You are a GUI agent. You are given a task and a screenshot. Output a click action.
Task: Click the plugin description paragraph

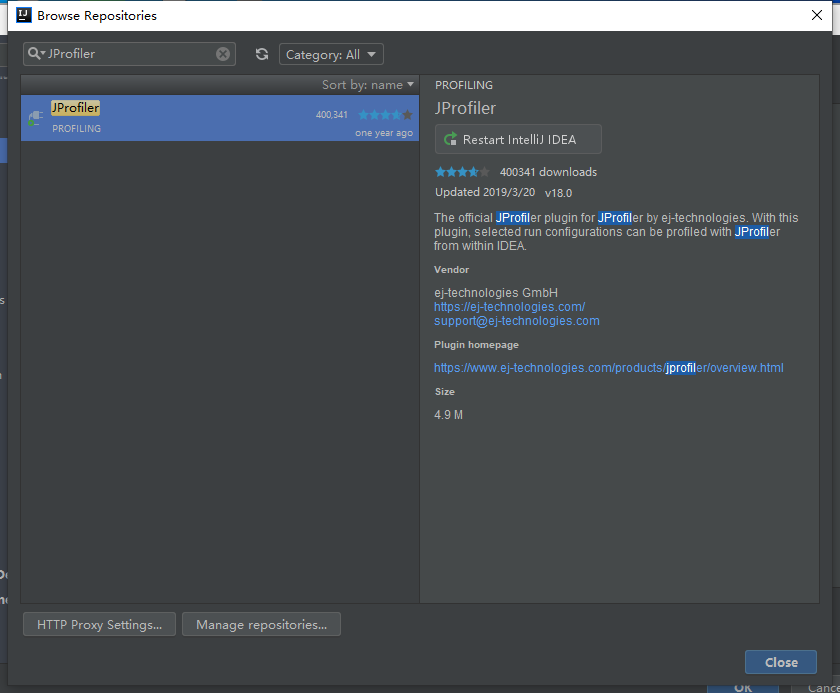pyautogui.click(x=616, y=232)
